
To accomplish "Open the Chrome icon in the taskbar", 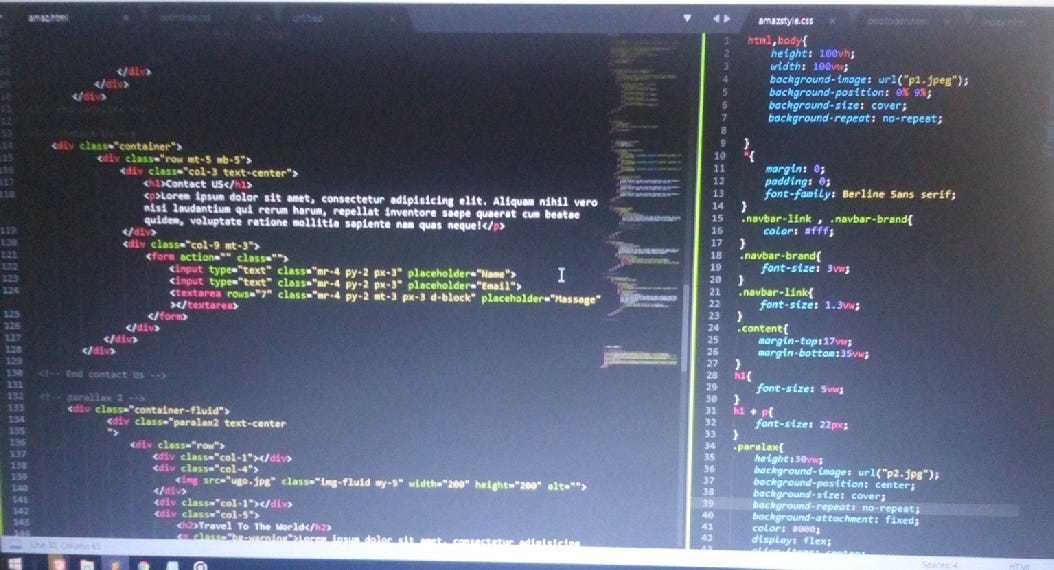I will coord(144,565).
